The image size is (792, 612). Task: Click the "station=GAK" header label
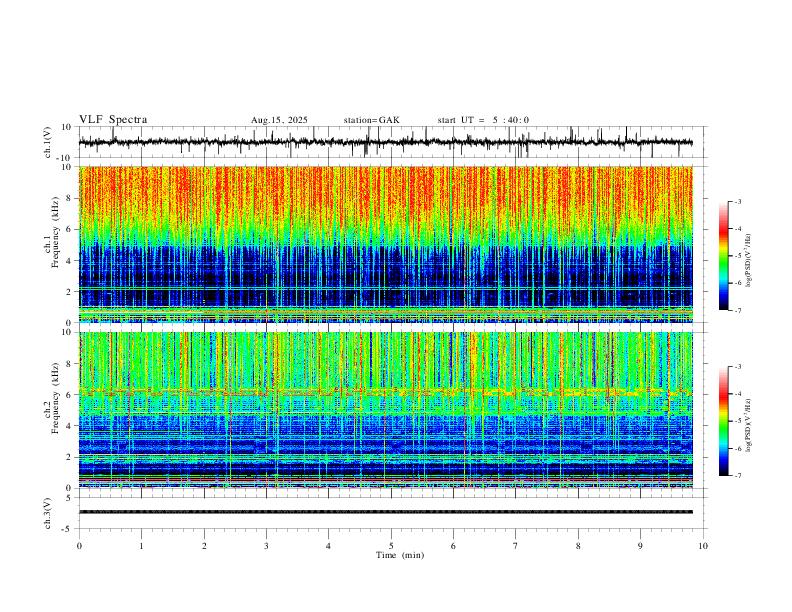(x=372, y=120)
